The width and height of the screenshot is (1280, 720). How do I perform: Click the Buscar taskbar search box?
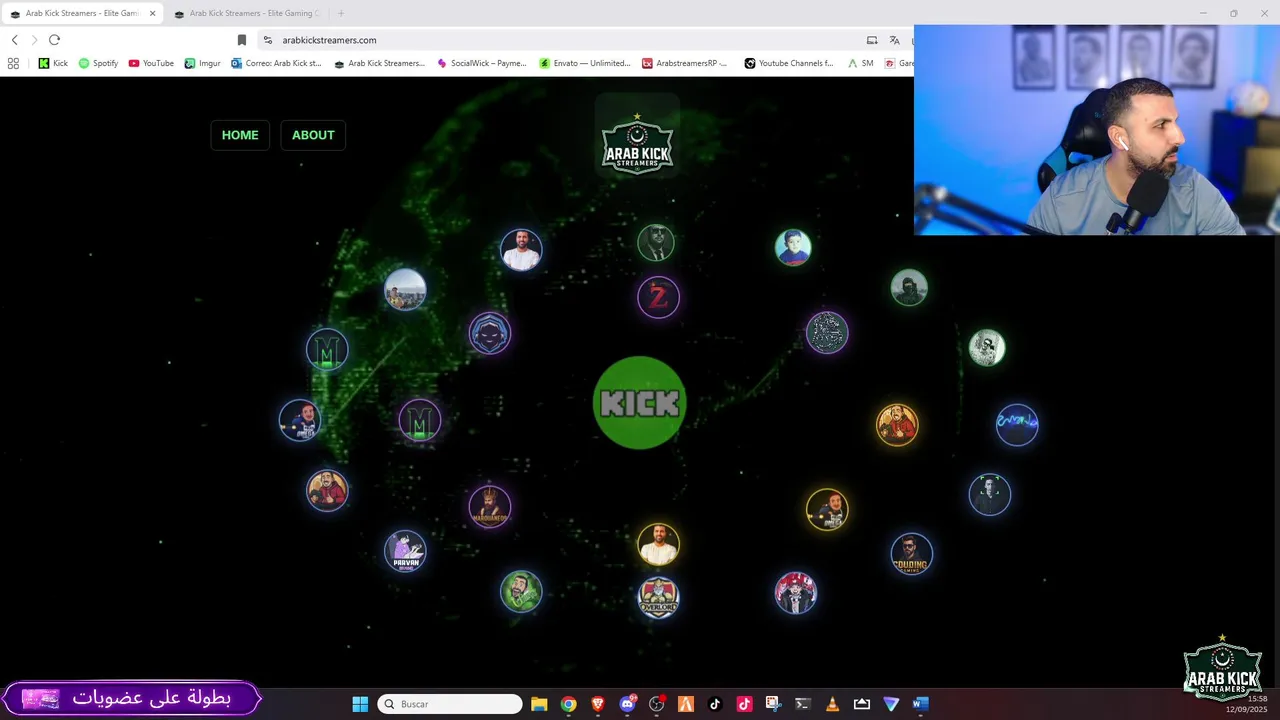point(450,704)
